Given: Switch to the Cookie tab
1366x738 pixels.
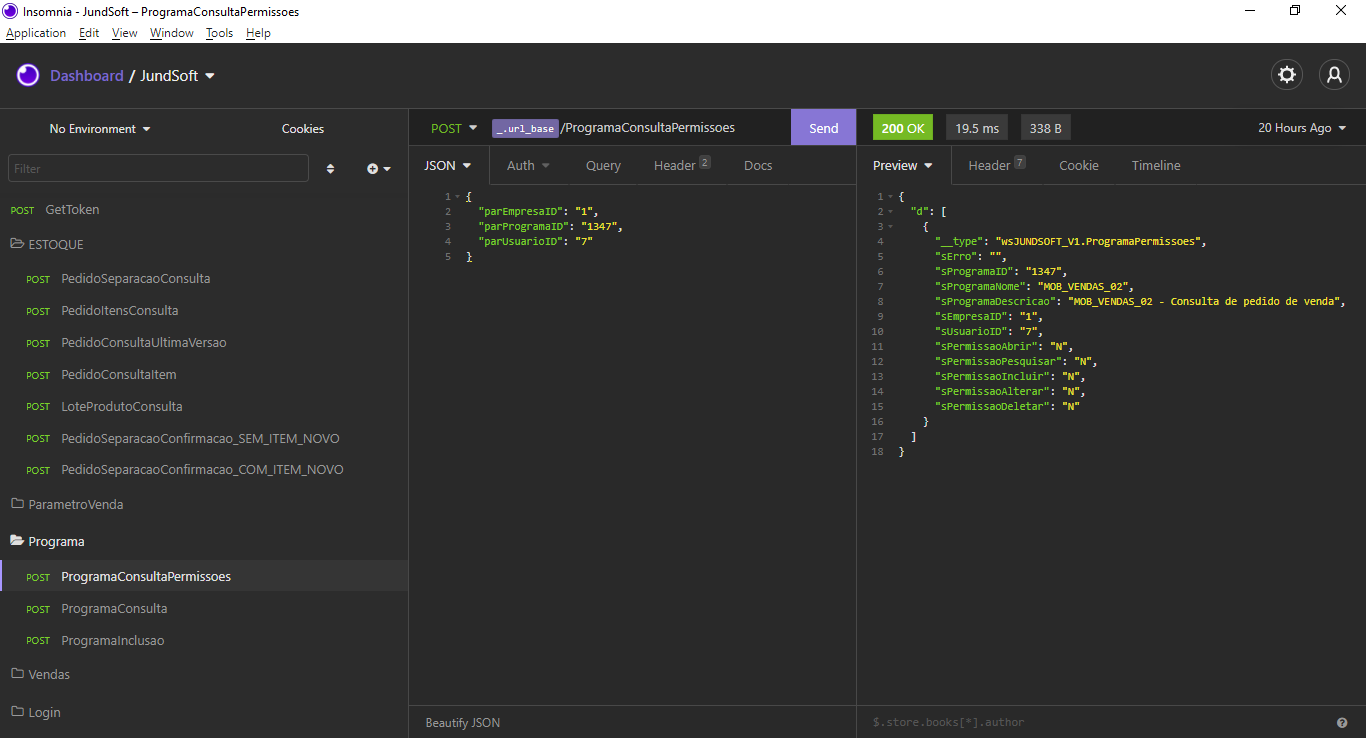Looking at the screenshot, I should 1079,166.
